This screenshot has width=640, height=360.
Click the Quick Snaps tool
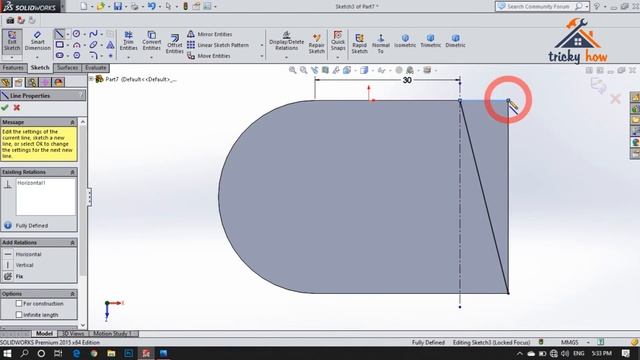tap(338, 41)
